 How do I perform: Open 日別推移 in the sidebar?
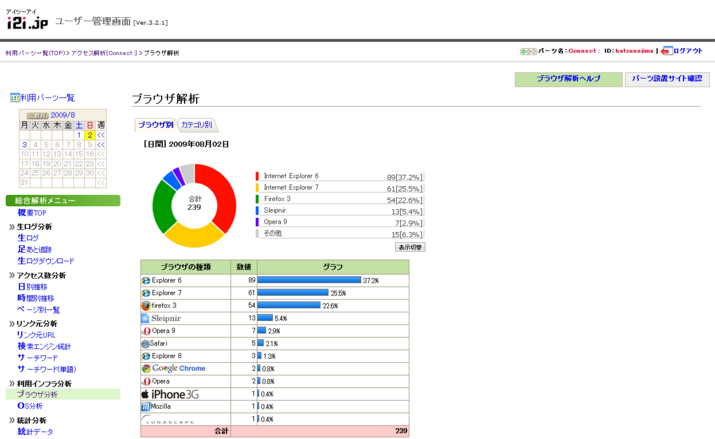(32, 287)
